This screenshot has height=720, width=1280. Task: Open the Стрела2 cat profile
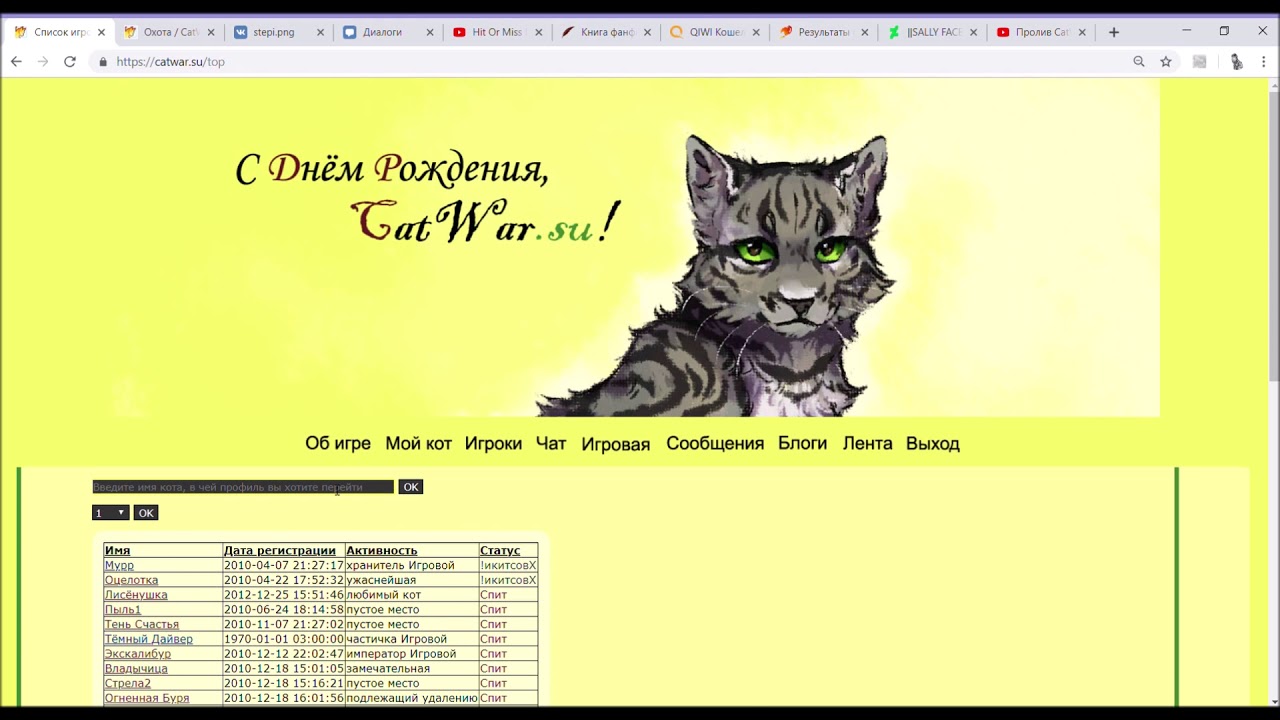pos(128,683)
